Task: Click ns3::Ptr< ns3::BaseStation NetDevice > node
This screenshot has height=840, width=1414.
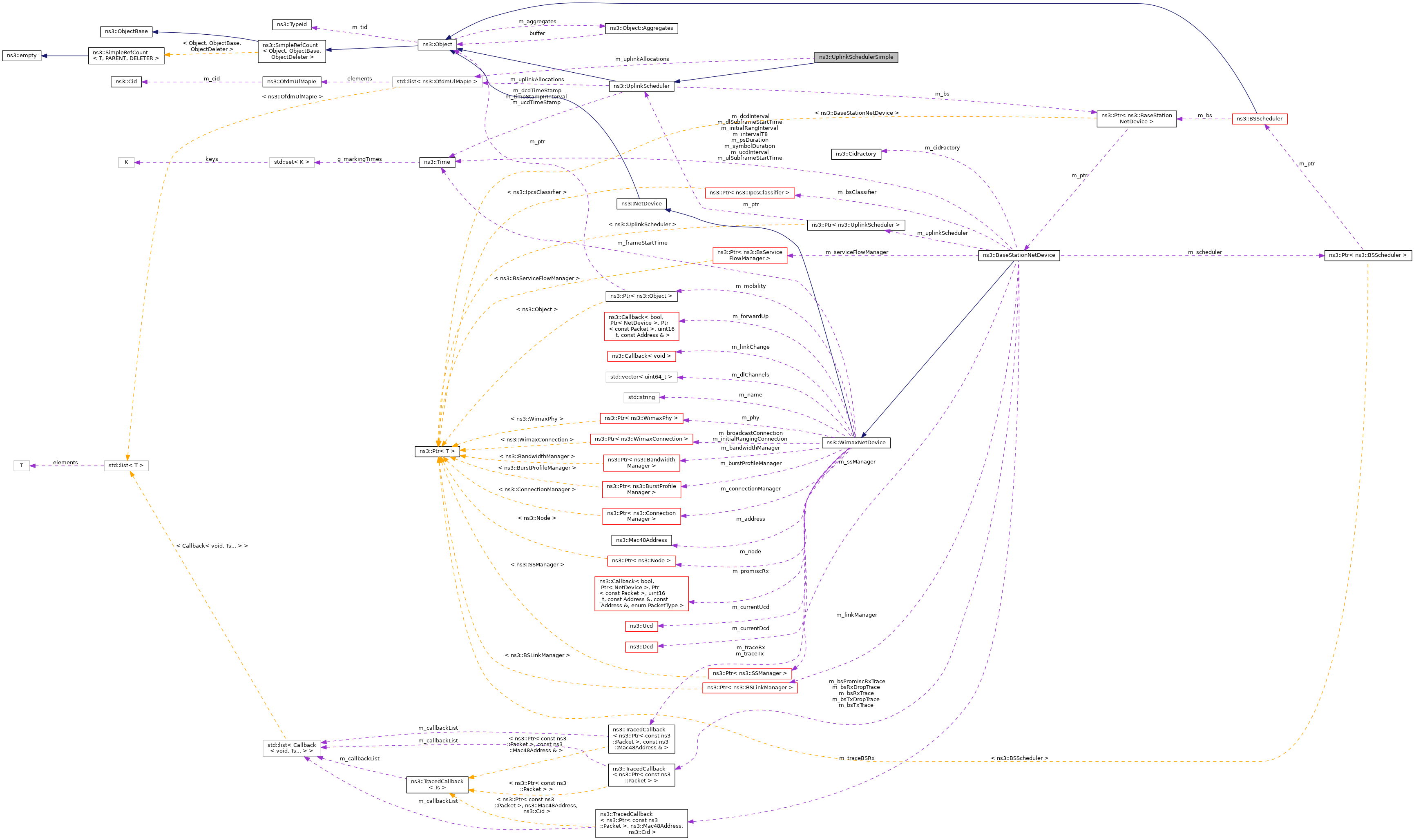Action: [1136, 119]
